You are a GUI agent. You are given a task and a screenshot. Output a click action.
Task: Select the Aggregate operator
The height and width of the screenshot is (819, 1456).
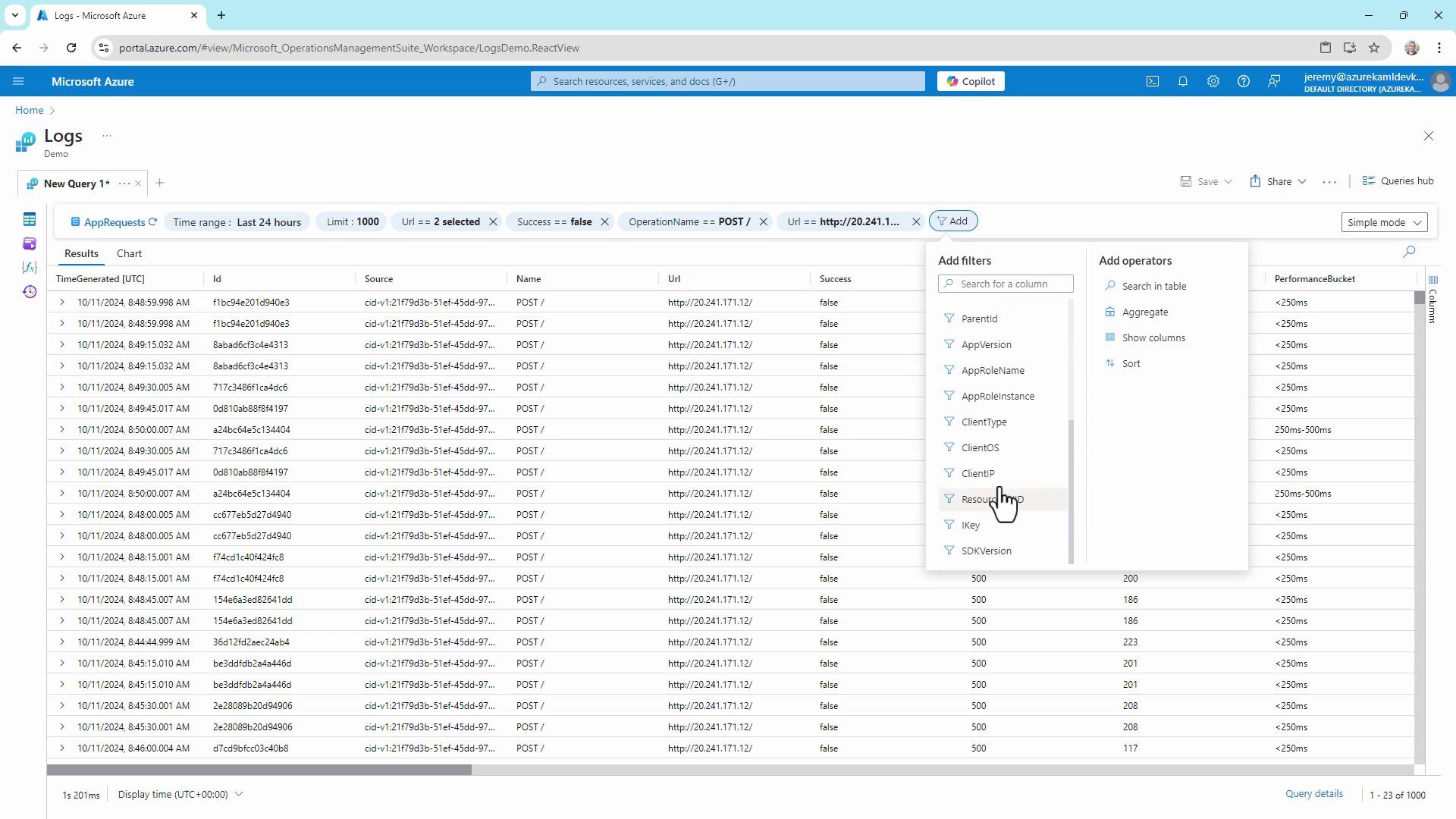[x=1136, y=312]
